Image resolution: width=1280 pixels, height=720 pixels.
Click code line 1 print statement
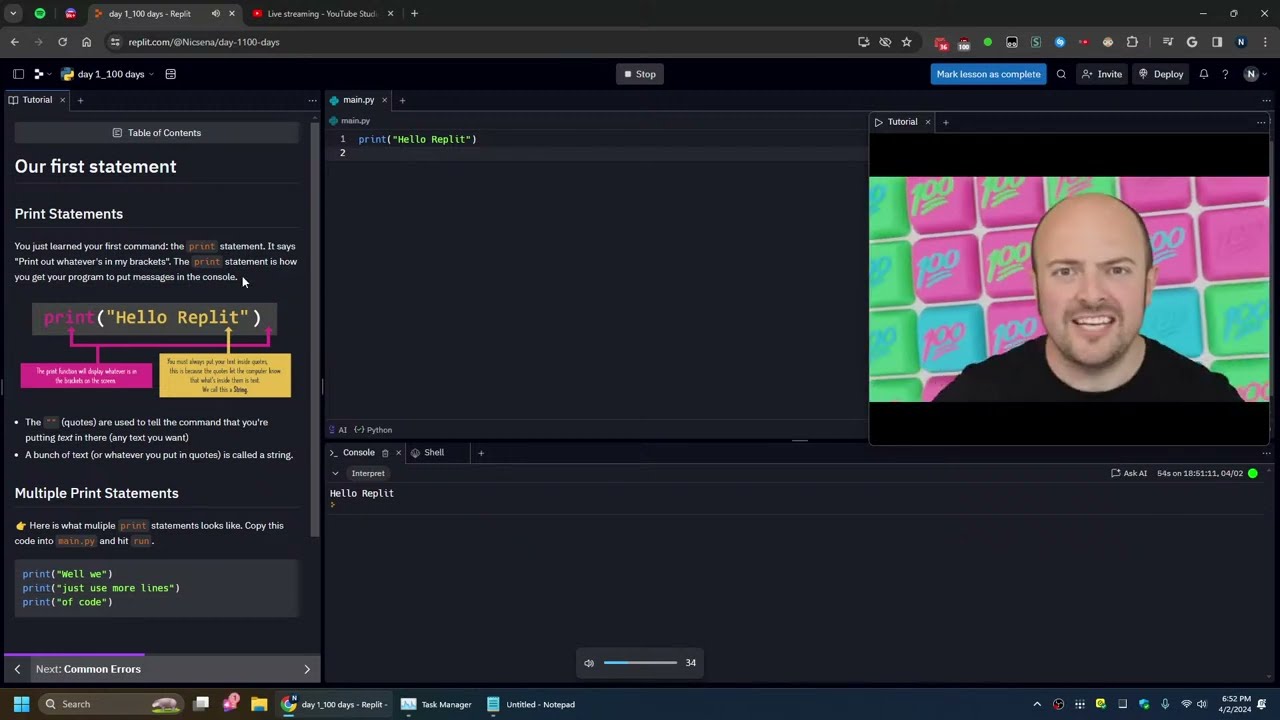(x=418, y=139)
